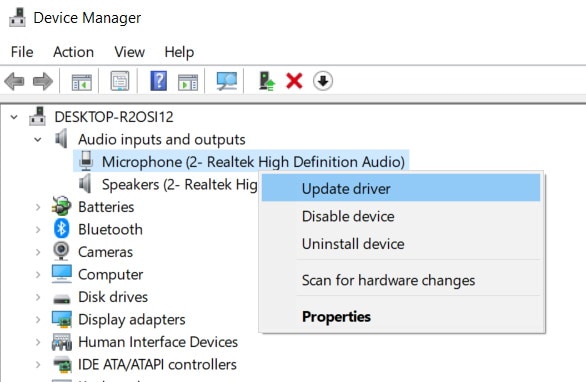Image resolution: width=586 pixels, height=382 pixels.
Task: Click the Computer monitor icon
Action: 62,274
